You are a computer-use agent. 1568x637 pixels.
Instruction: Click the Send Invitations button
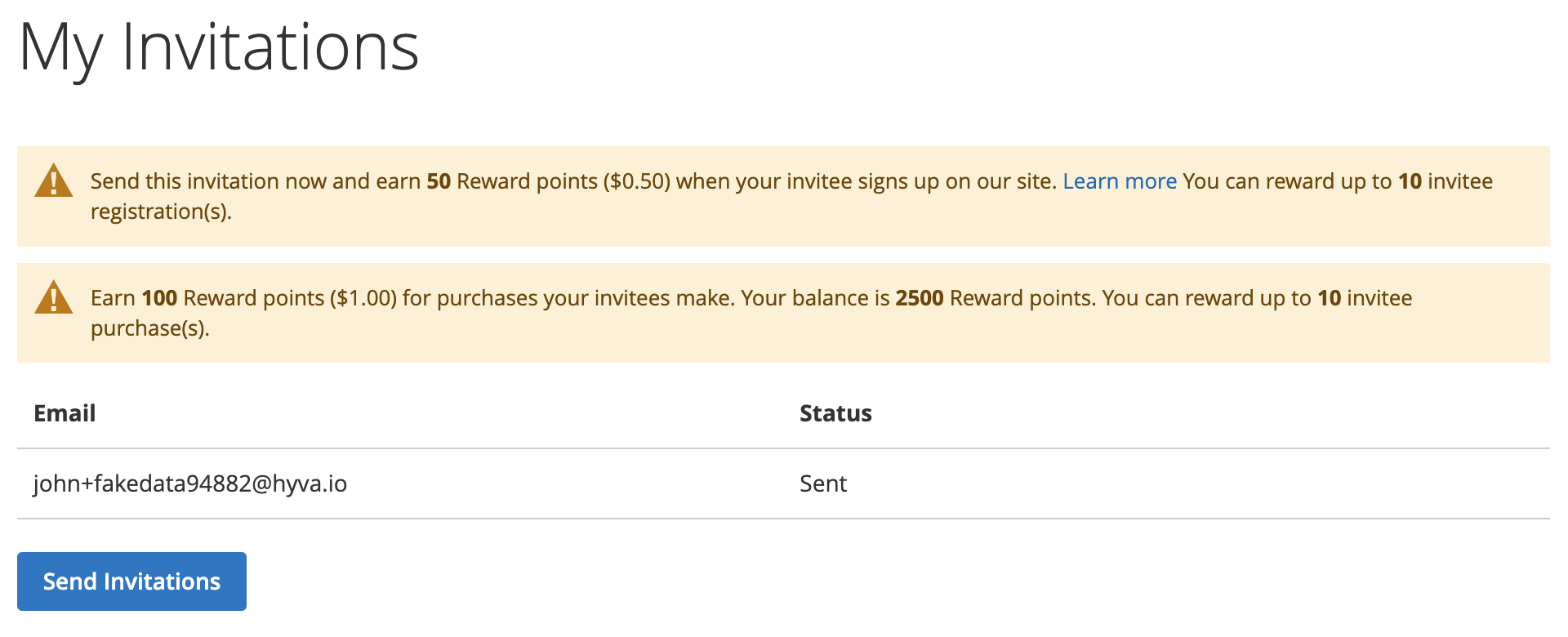coord(131,581)
